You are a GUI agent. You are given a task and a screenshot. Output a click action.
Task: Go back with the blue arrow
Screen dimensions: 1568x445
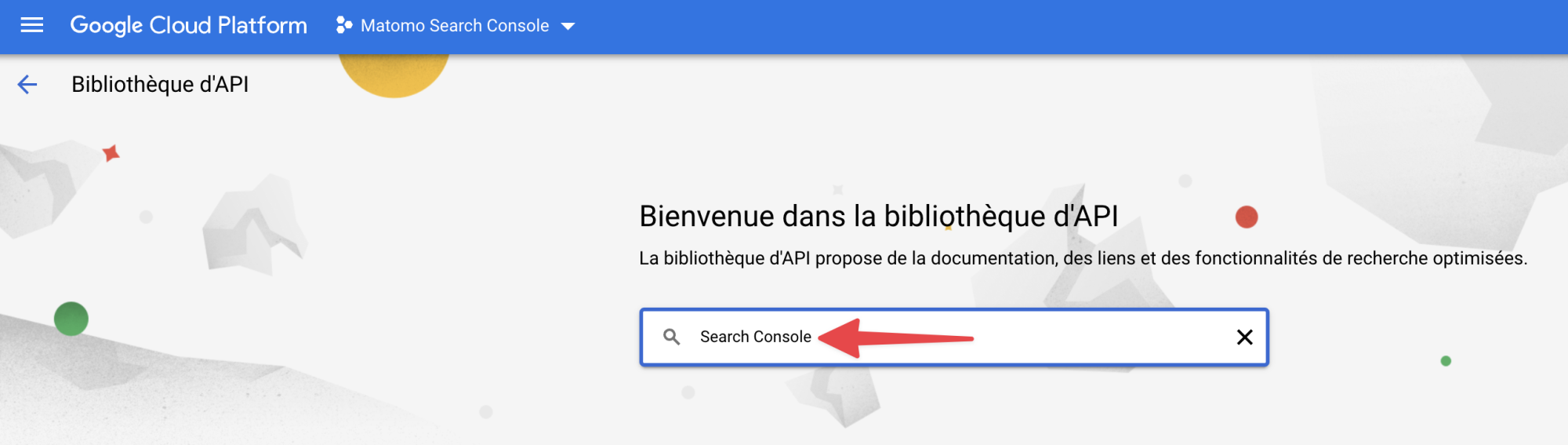click(x=27, y=84)
